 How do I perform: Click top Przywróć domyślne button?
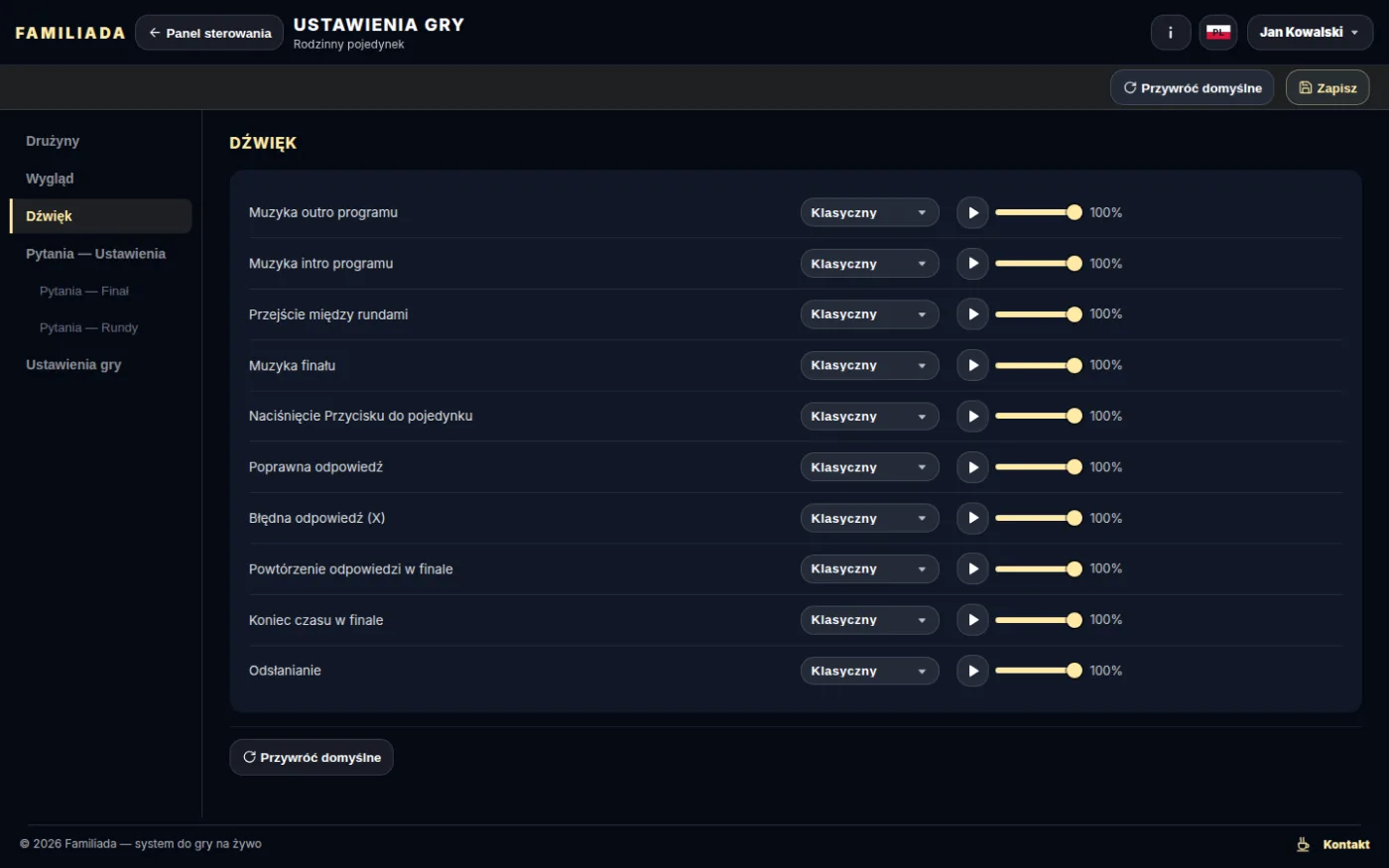coord(1192,87)
